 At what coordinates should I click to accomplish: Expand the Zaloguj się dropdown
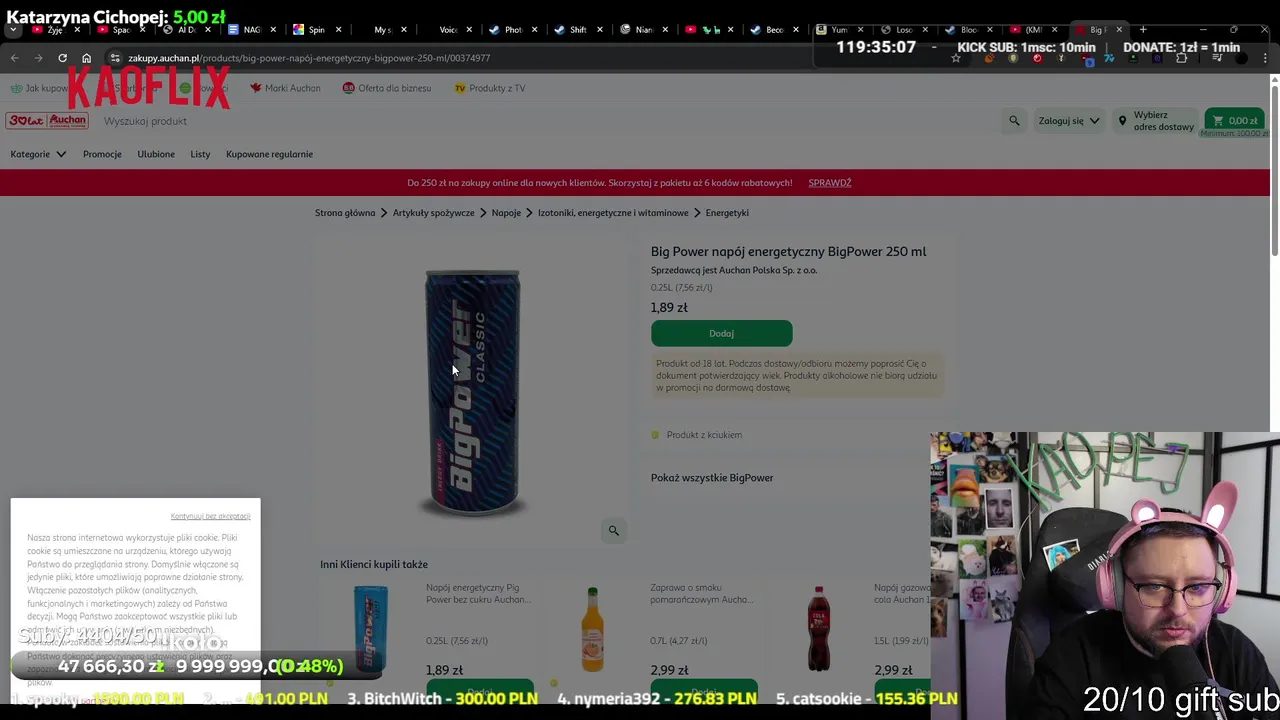(1069, 121)
